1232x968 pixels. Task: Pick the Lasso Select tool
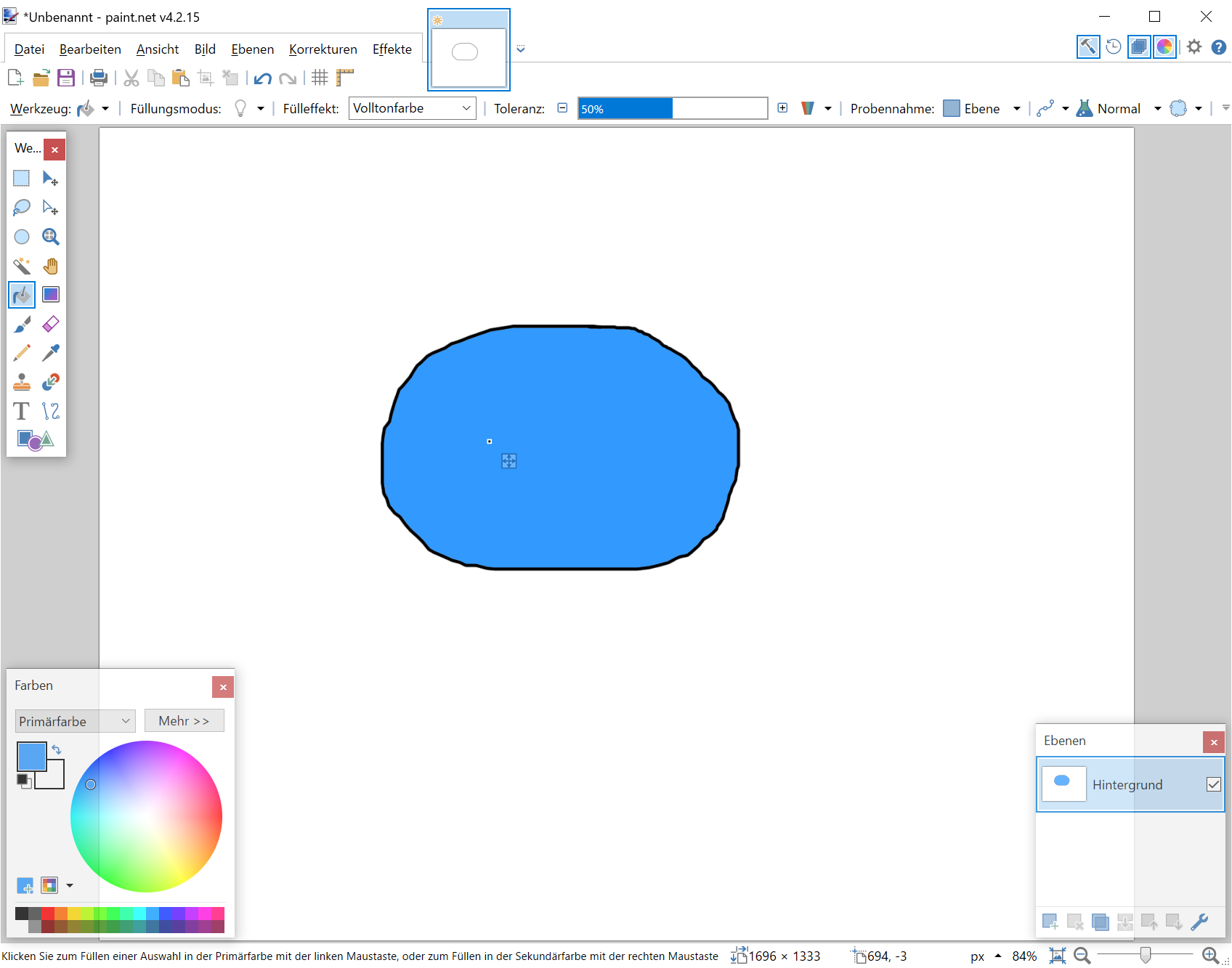tap(22, 208)
